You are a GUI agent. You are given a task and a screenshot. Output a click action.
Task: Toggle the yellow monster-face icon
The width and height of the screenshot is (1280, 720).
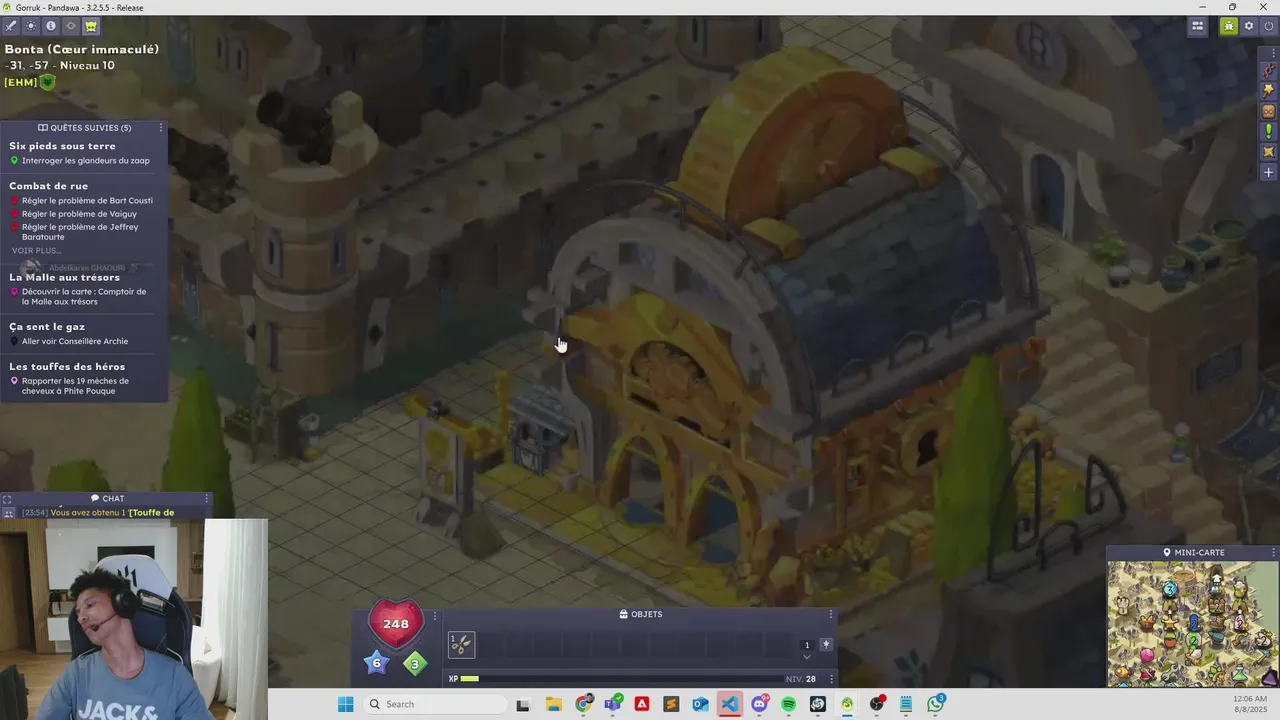point(91,26)
